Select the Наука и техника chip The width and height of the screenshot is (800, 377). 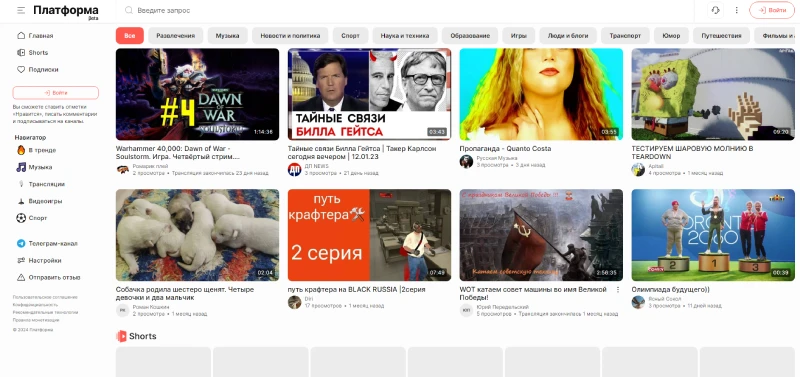tap(405, 36)
